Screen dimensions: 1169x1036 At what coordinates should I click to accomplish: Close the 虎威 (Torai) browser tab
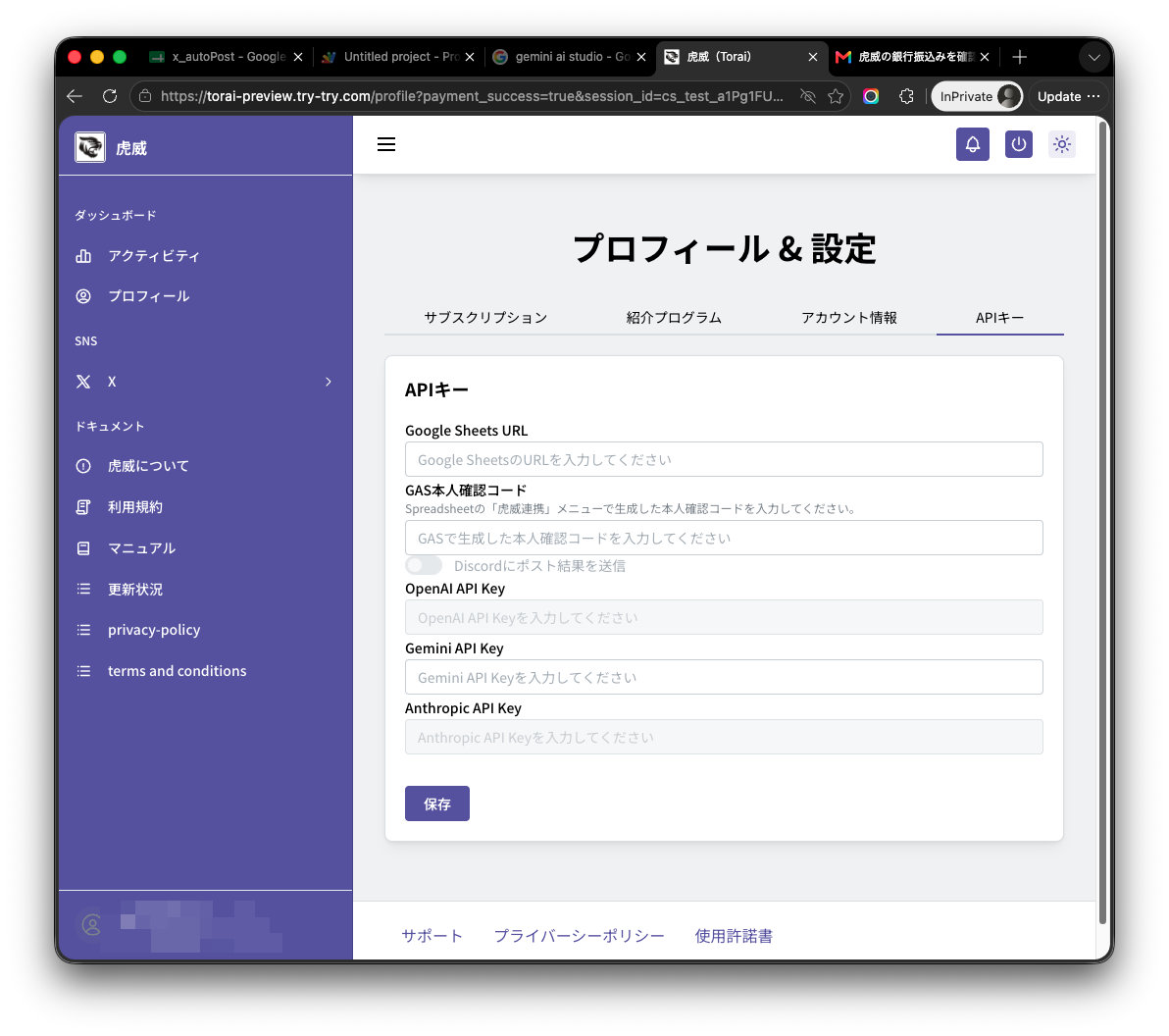point(813,57)
